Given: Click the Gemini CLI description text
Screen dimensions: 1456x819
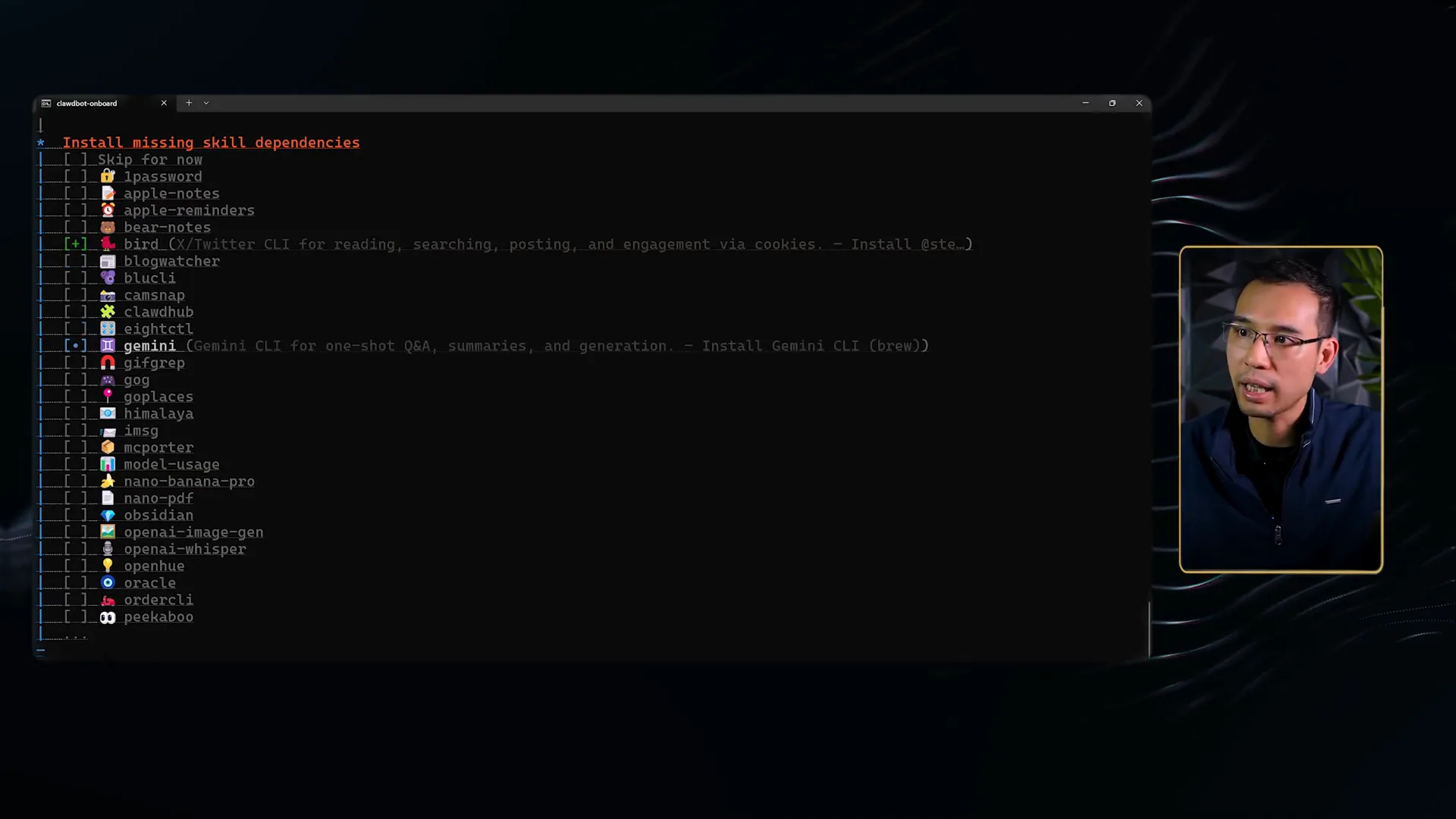Looking at the screenshot, I should click(557, 346).
